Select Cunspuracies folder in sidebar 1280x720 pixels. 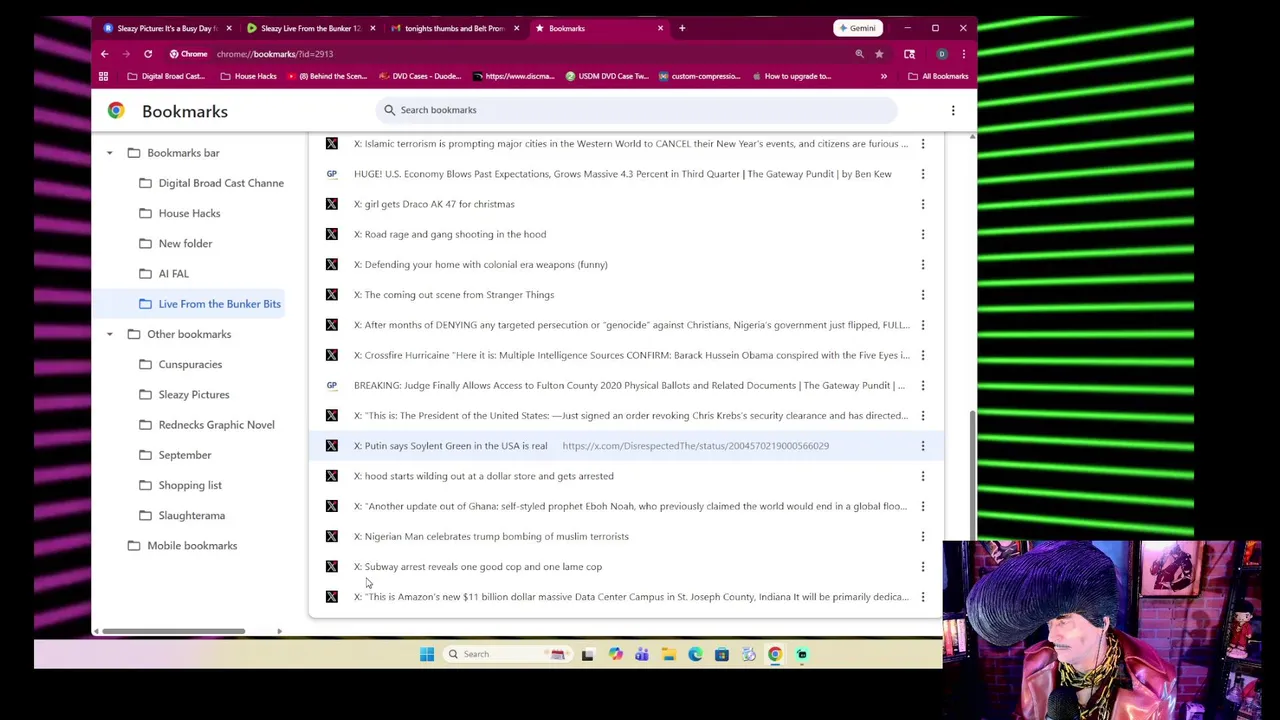[180, 364]
